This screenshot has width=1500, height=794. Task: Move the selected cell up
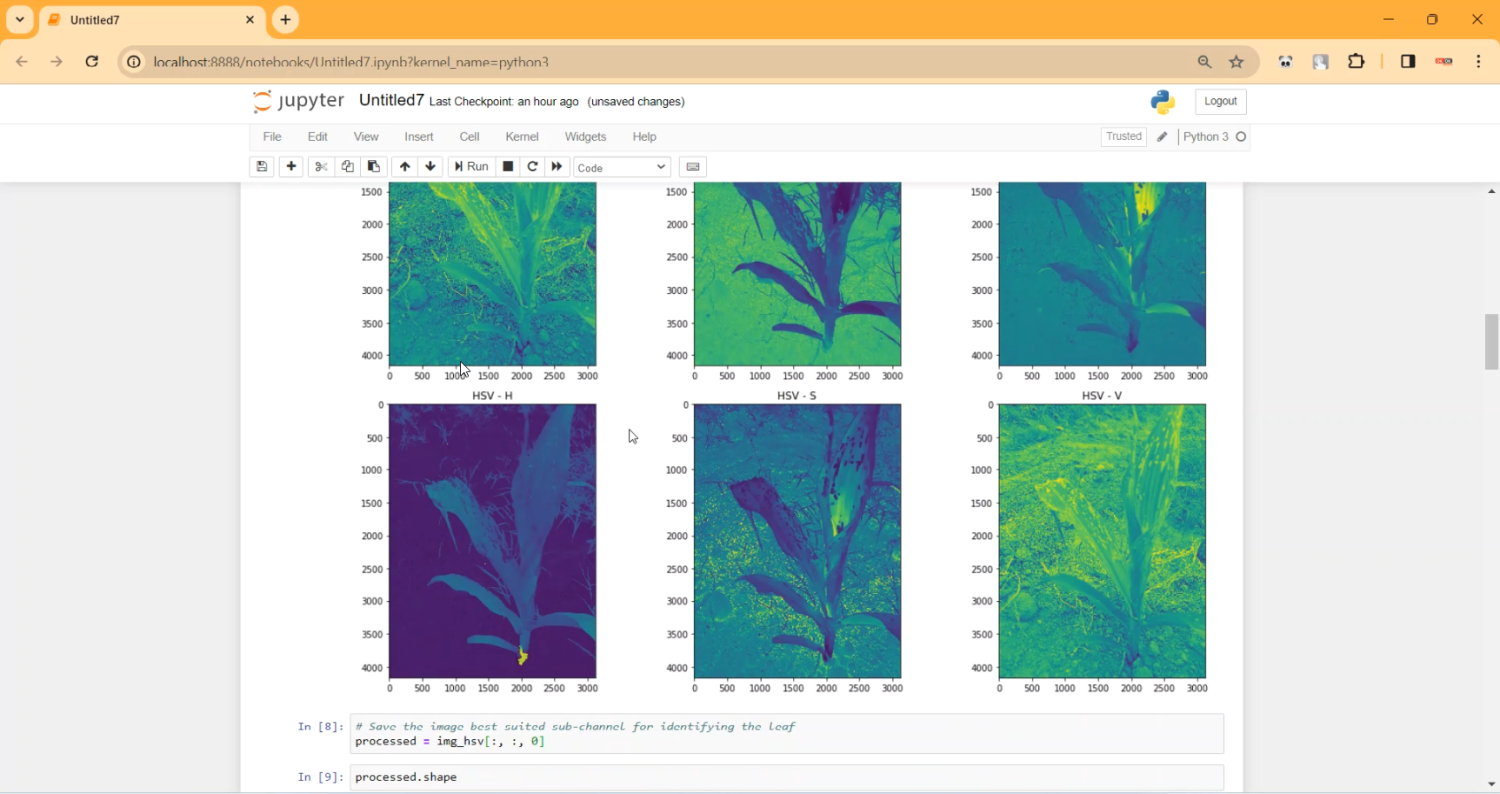(x=404, y=167)
